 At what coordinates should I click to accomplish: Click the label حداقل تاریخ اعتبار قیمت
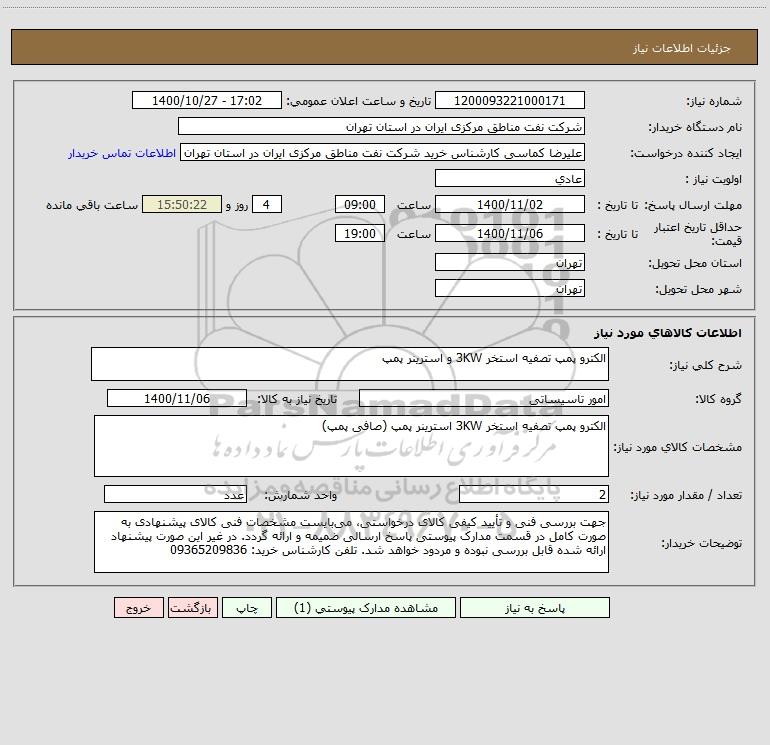click(698, 234)
